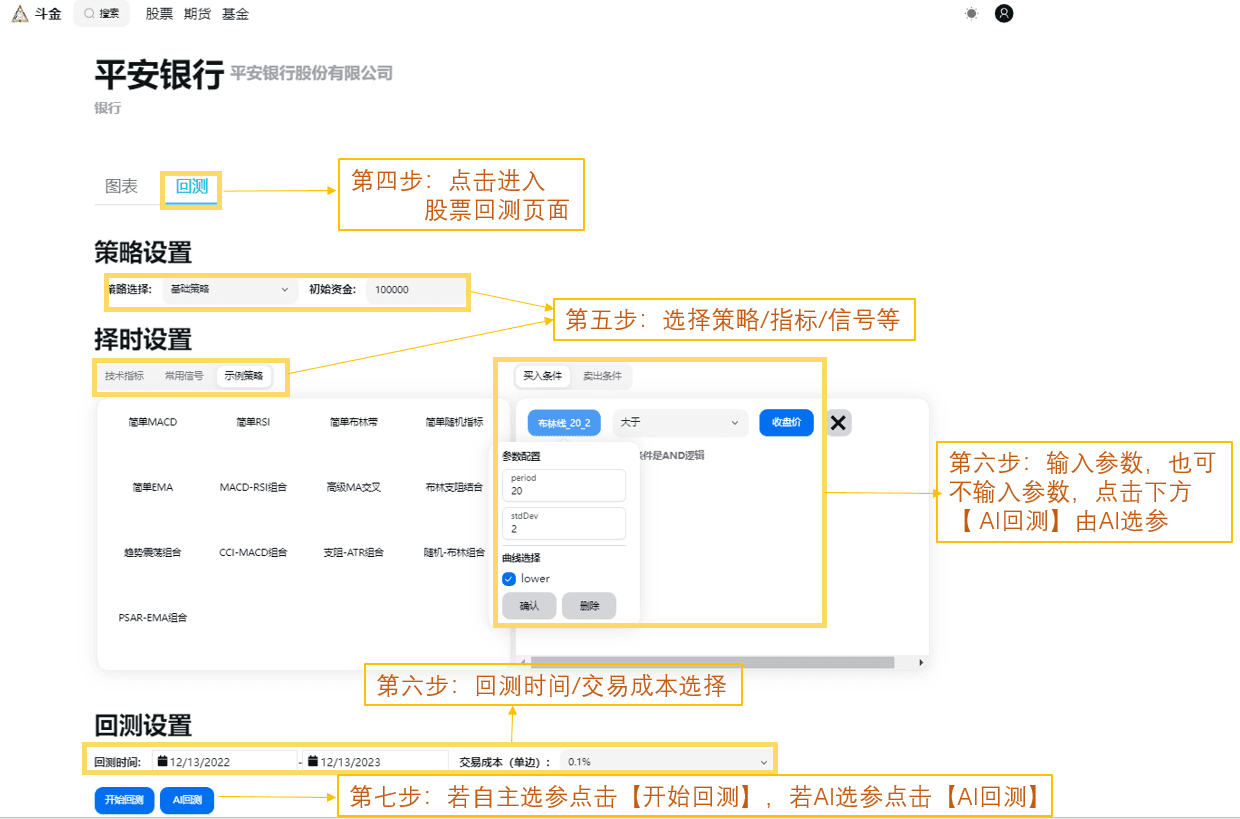Click 删除 in the parameter popup
Image resolution: width=1240 pixels, height=819 pixels.
589,605
